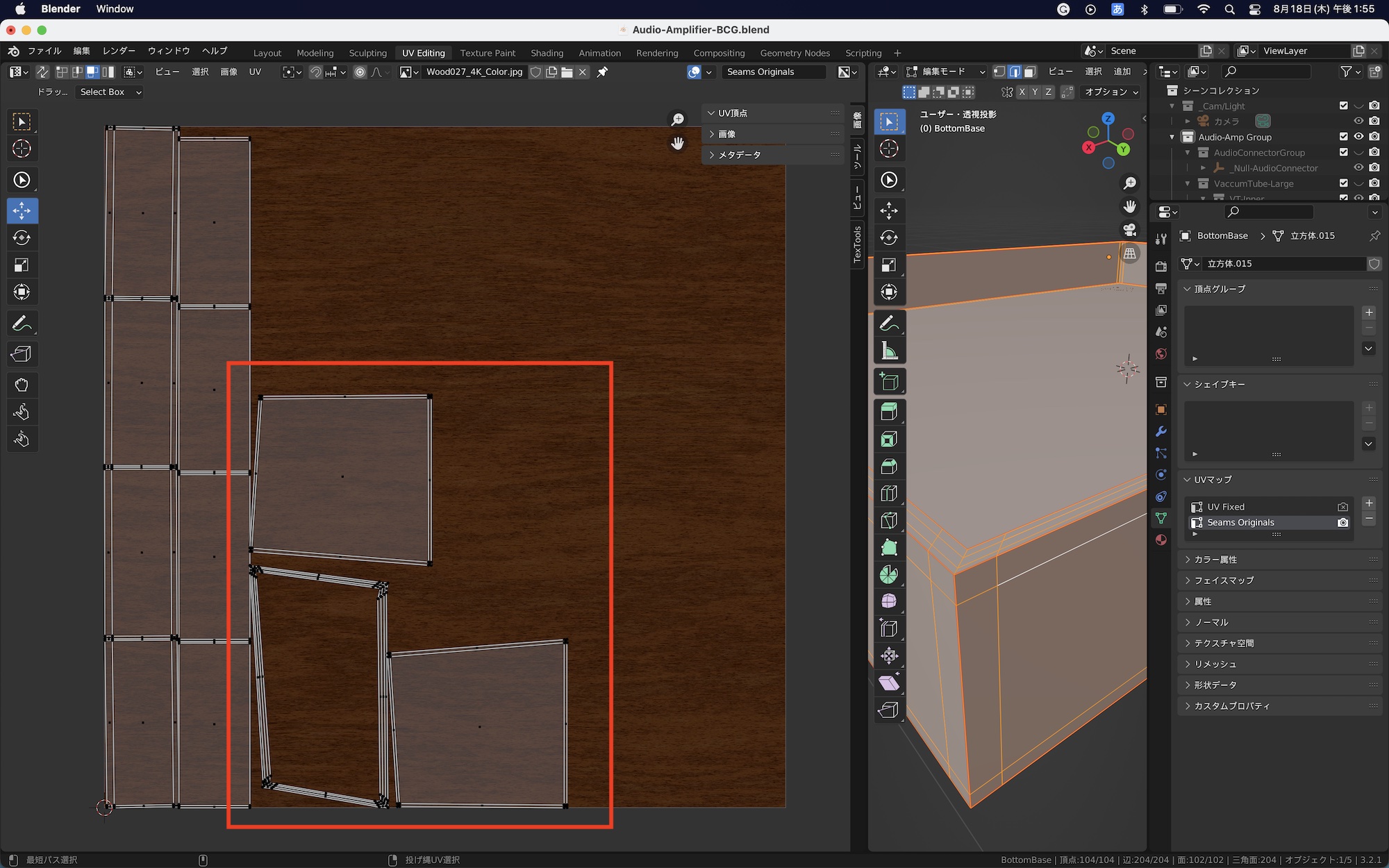Switch to the Shading workspace tab
The image size is (1389, 868).
point(547,53)
